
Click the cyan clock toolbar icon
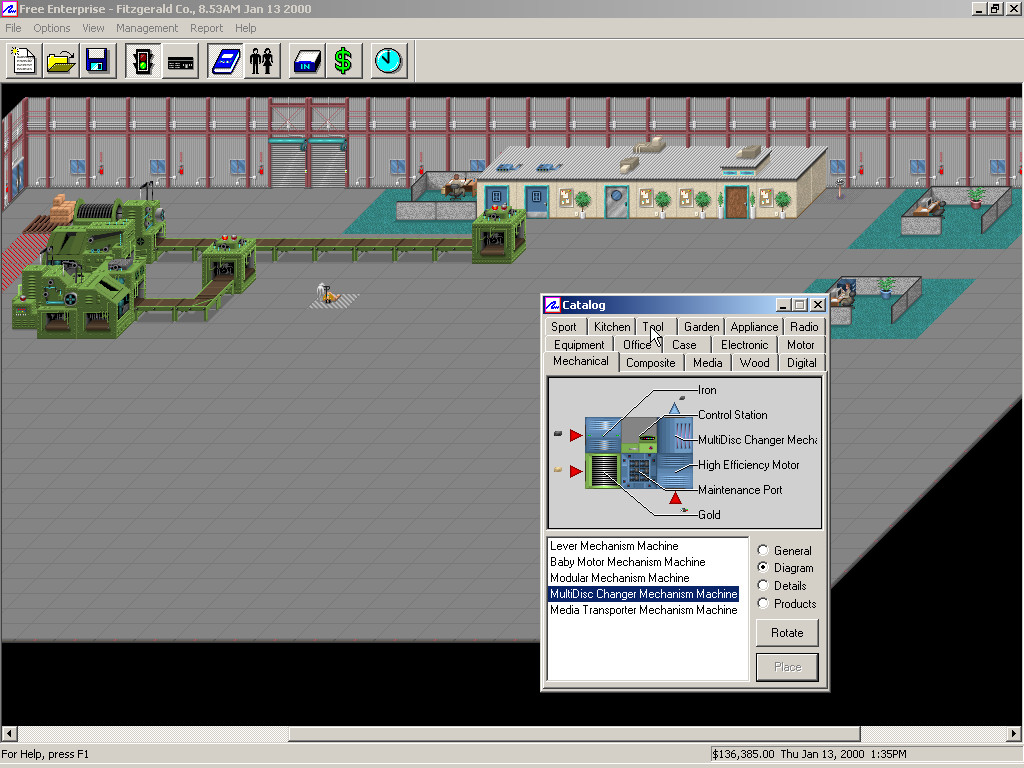pyautogui.click(x=388, y=62)
